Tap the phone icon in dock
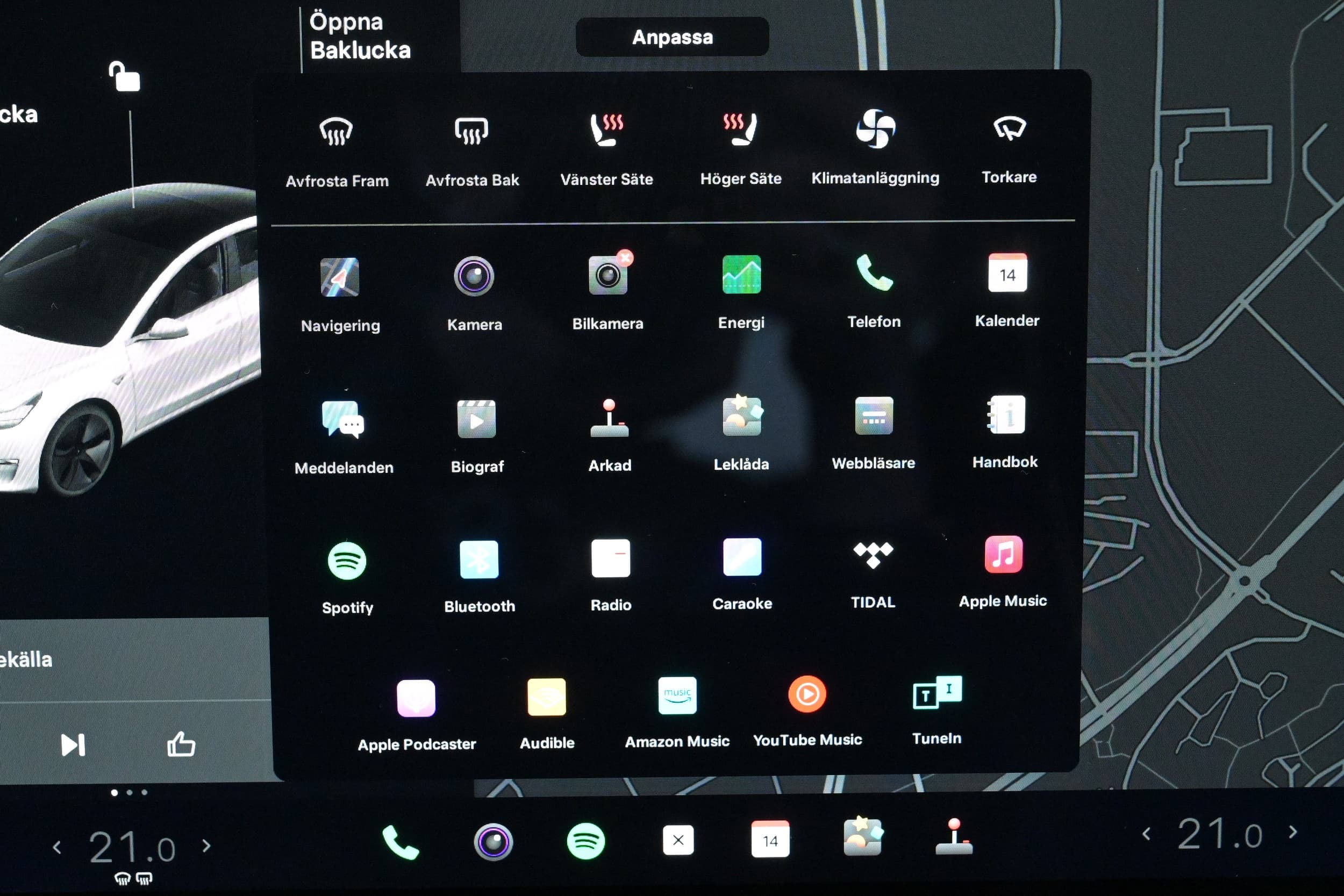This screenshot has width=1344, height=896. [x=400, y=843]
